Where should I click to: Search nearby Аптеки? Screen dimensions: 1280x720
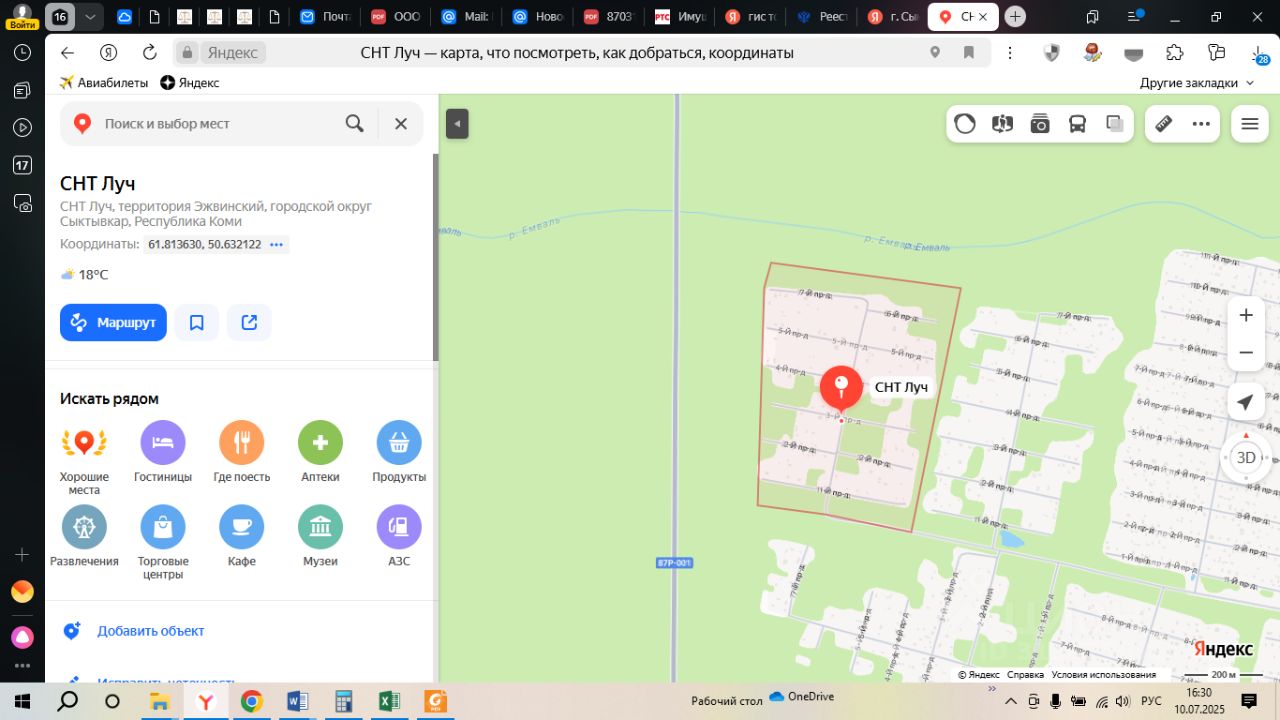pos(321,452)
